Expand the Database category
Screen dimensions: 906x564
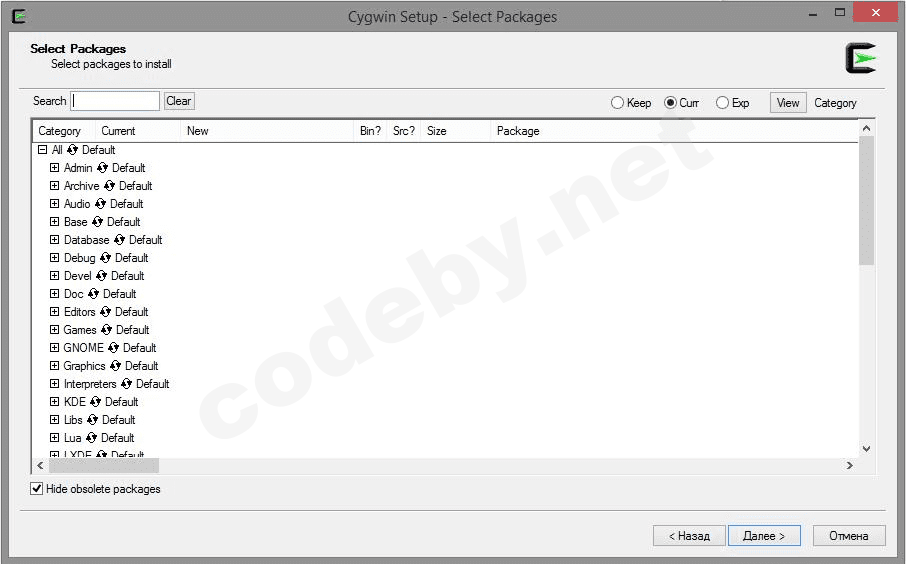(54, 239)
